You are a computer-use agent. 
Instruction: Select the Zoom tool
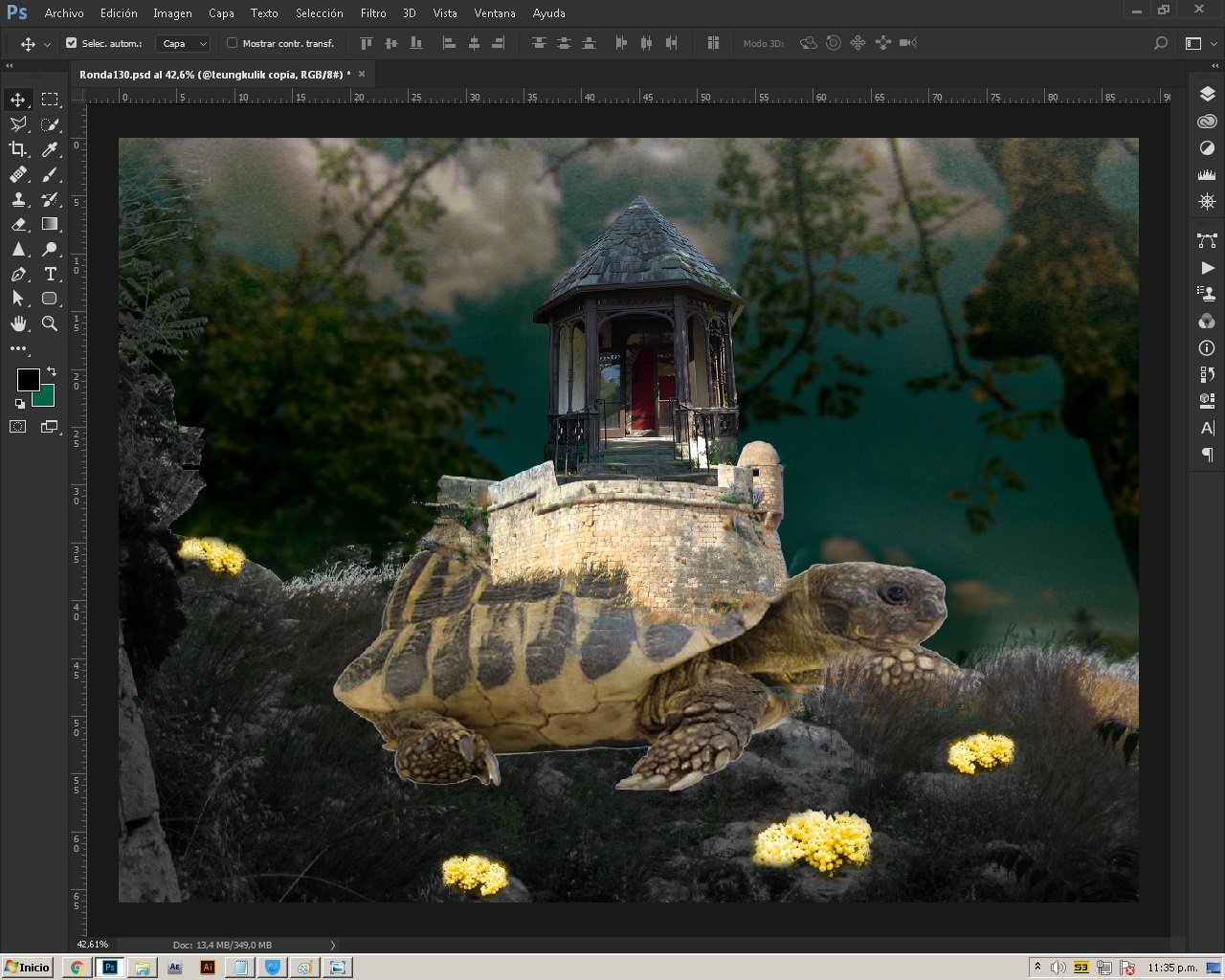tap(50, 323)
